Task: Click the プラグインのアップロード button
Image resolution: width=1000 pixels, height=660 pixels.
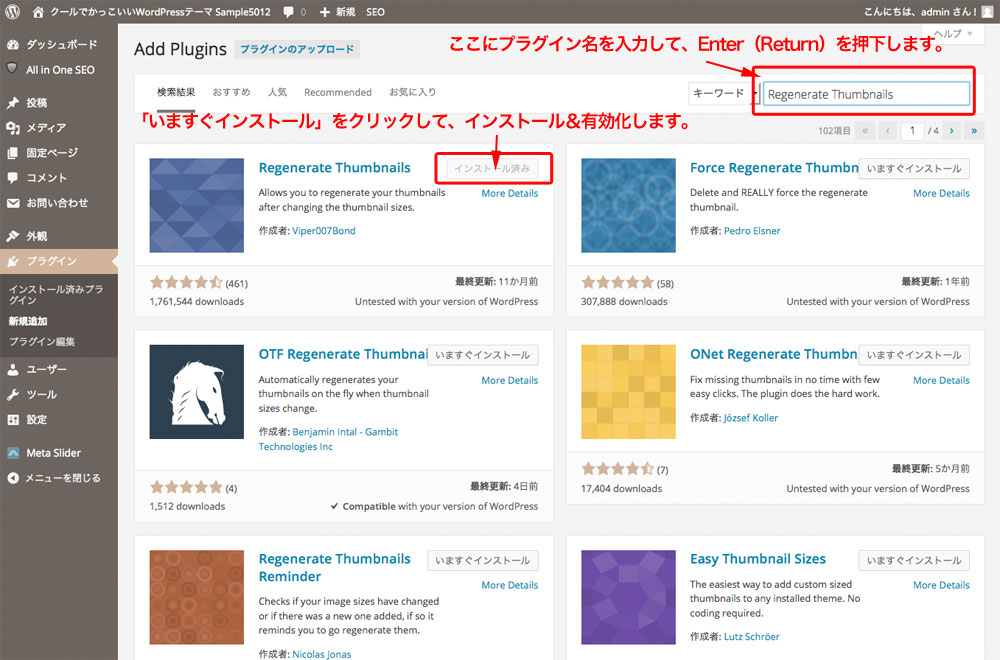Action: (x=297, y=49)
